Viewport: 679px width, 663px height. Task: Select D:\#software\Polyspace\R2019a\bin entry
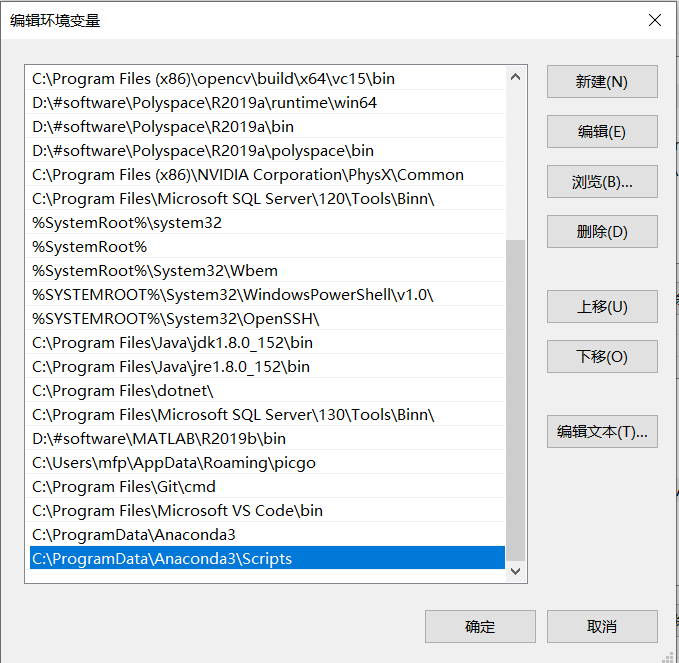(x=267, y=126)
